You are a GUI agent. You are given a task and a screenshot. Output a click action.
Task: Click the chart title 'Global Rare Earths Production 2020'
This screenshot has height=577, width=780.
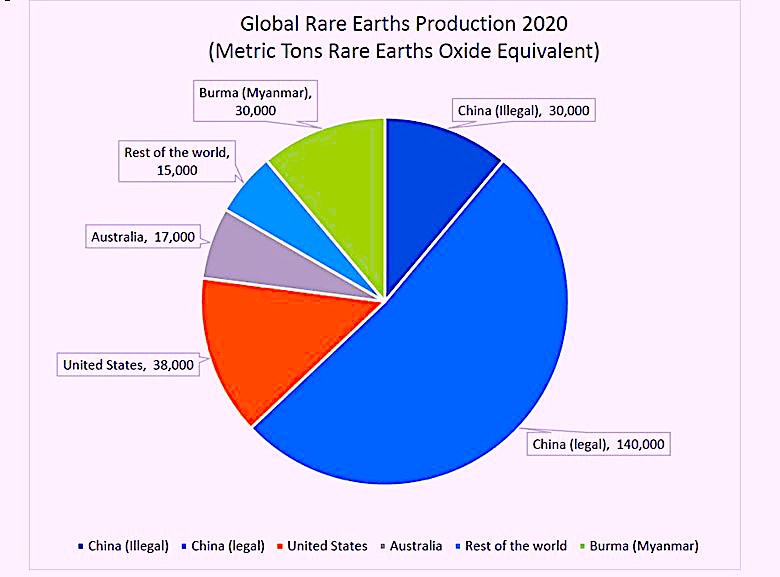[x=403, y=24]
